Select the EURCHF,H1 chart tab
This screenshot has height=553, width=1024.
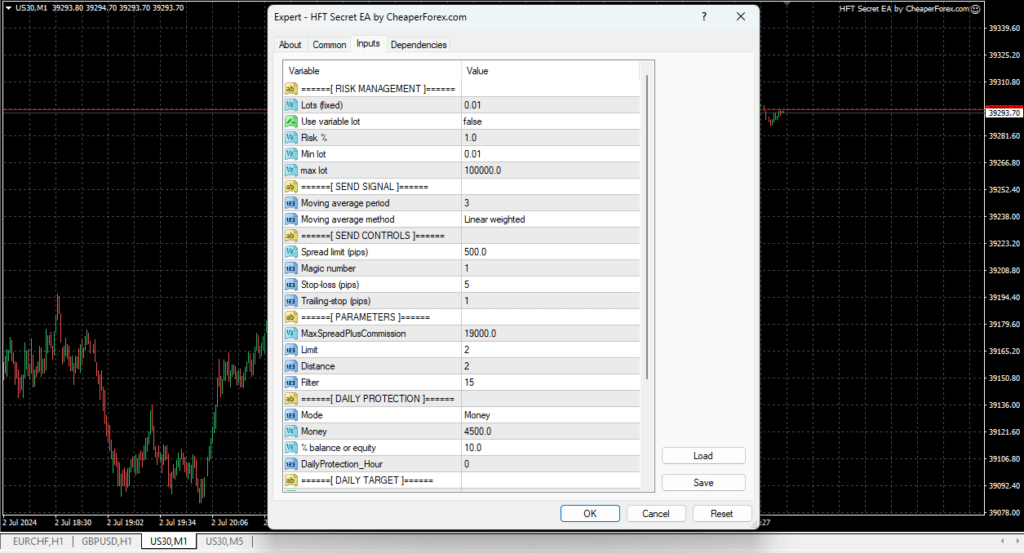pyautogui.click(x=40, y=541)
